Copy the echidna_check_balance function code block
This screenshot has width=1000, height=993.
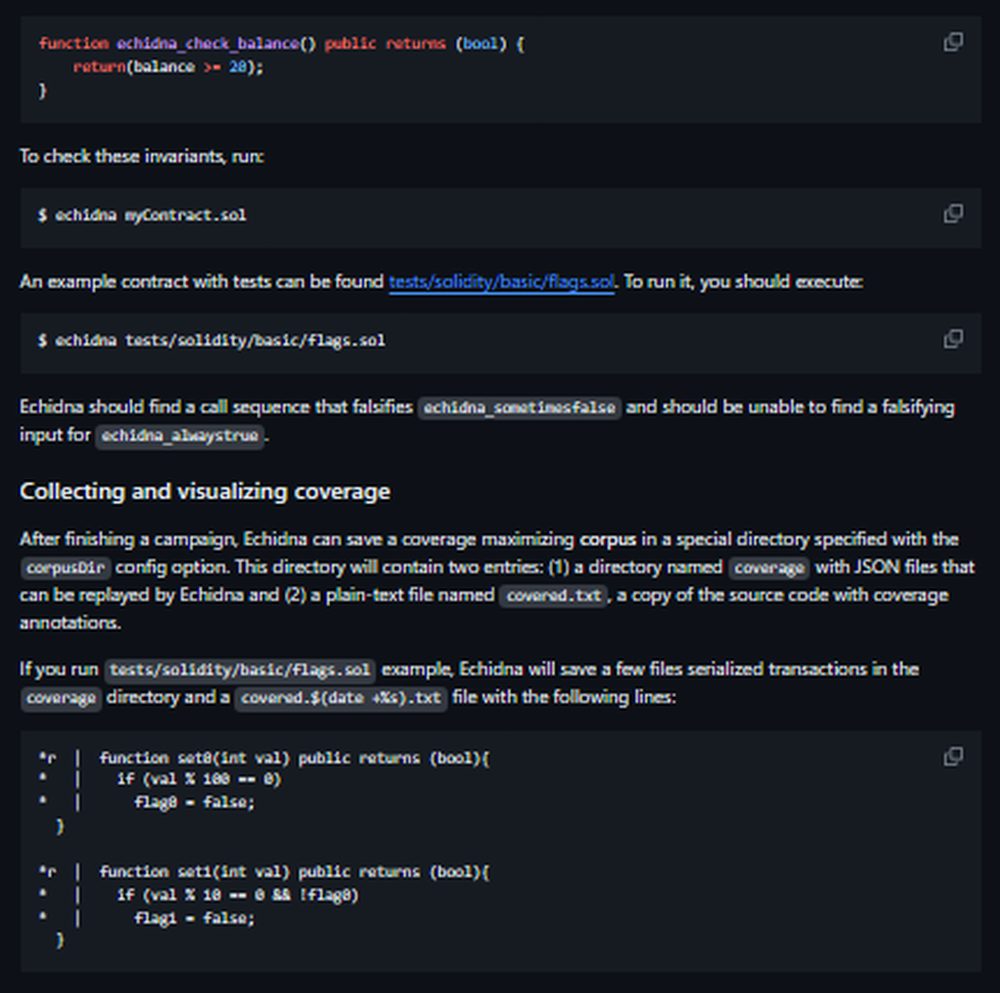click(953, 42)
